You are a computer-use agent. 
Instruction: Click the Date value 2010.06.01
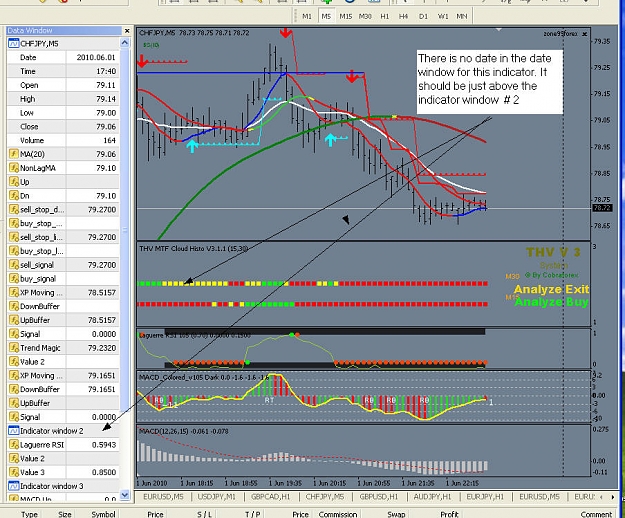click(x=96, y=57)
